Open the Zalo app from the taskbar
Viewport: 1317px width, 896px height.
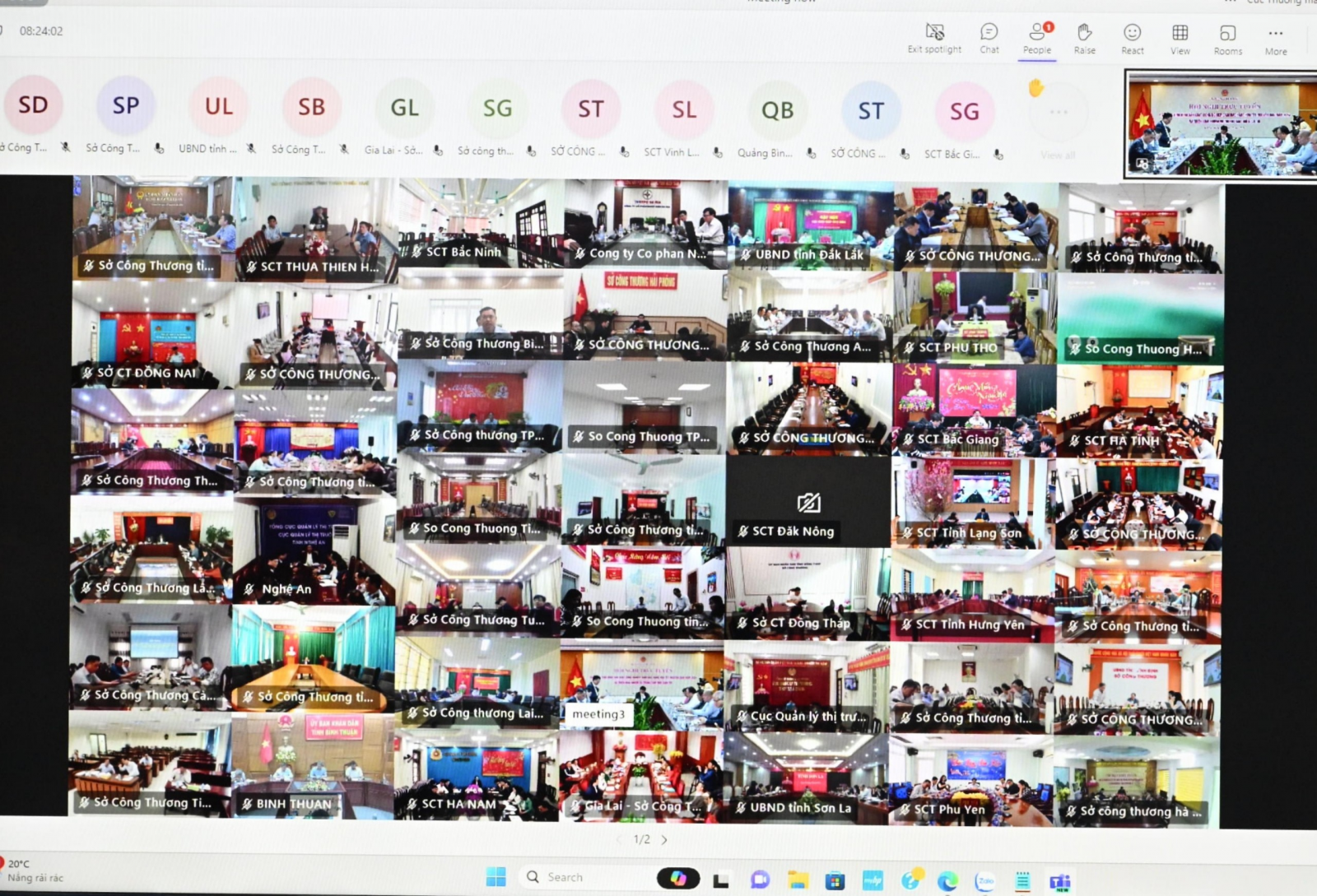[985, 881]
